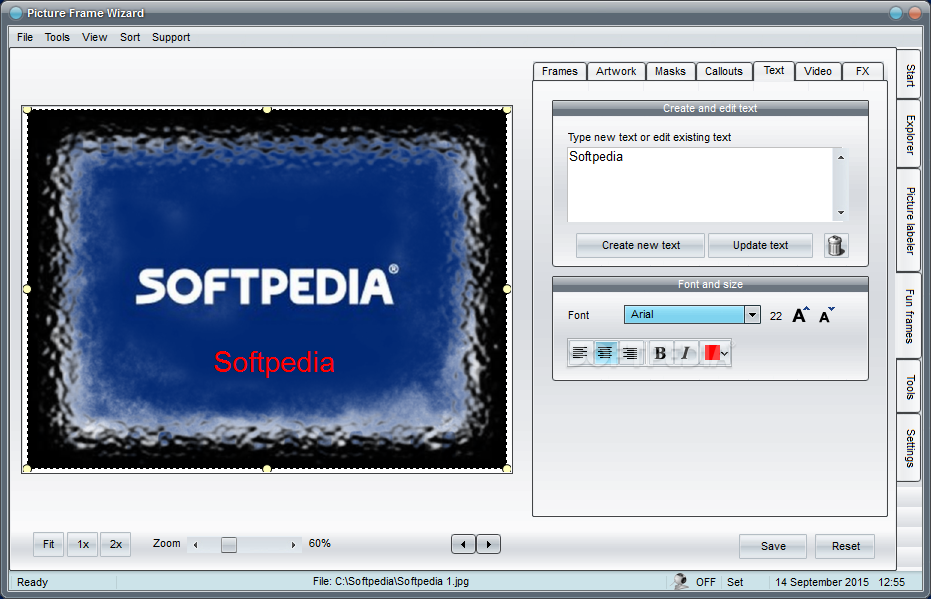
Task: Switch to the Video tab
Action: tap(818, 71)
